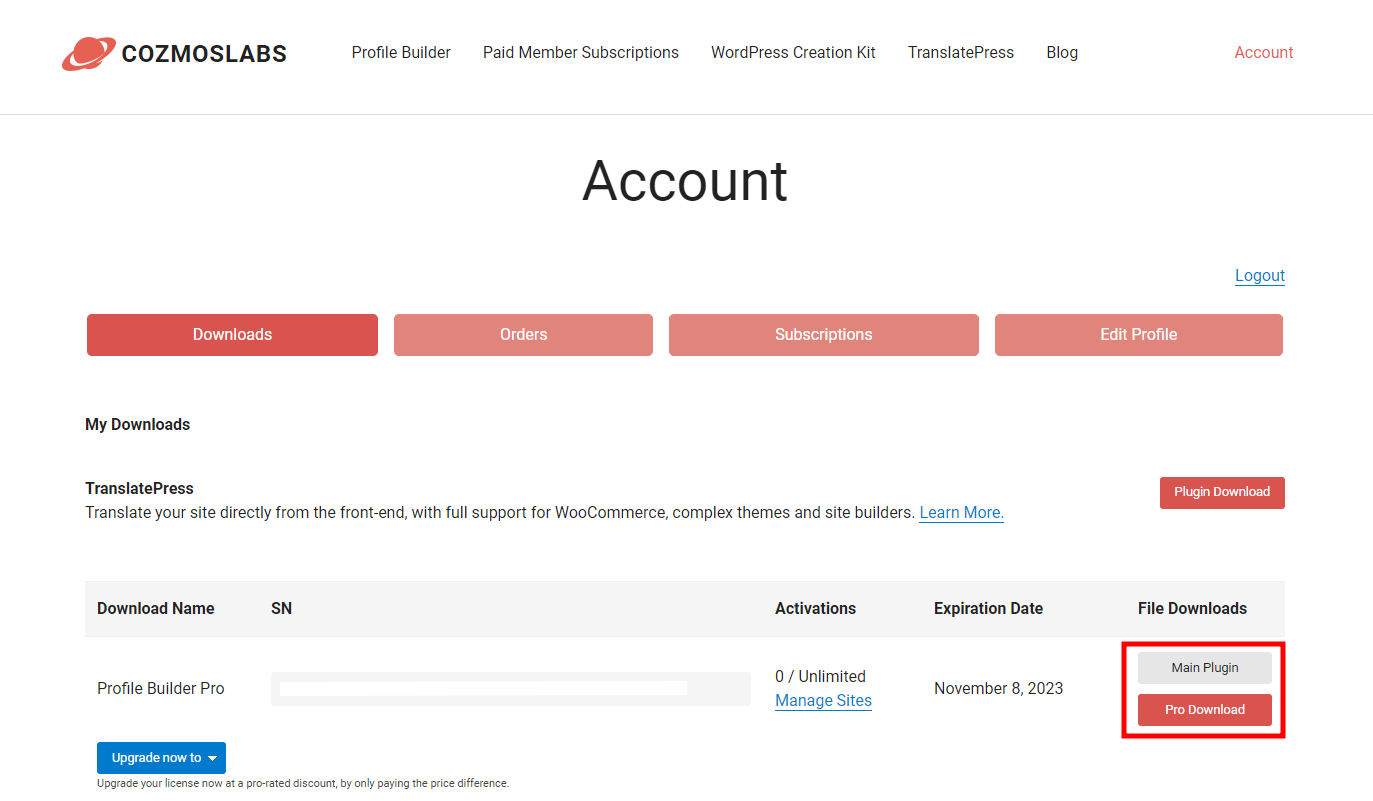1373x801 pixels.
Task: Click the Activations column header
Action: pos(815,608)
